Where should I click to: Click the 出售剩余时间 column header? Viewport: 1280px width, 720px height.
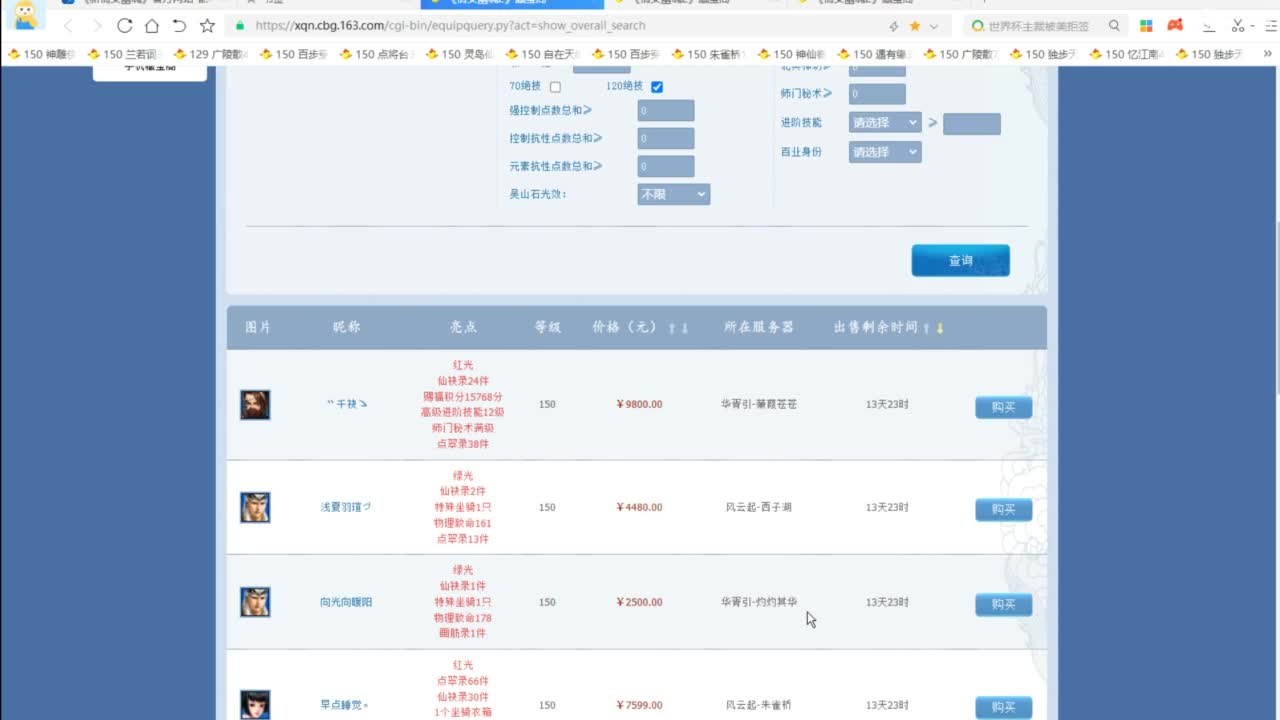click(x=876, y=327)
